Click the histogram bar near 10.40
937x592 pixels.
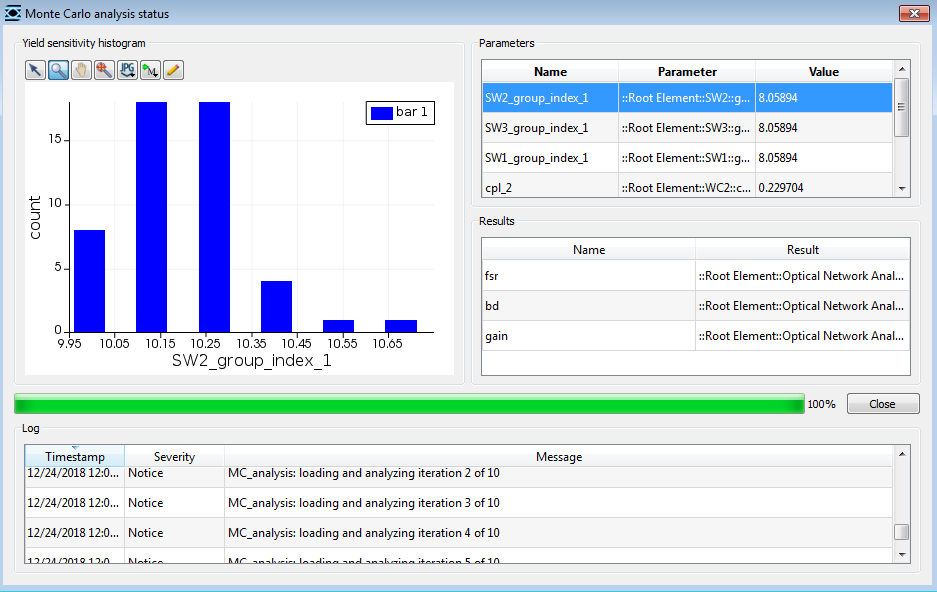point(276,306)
